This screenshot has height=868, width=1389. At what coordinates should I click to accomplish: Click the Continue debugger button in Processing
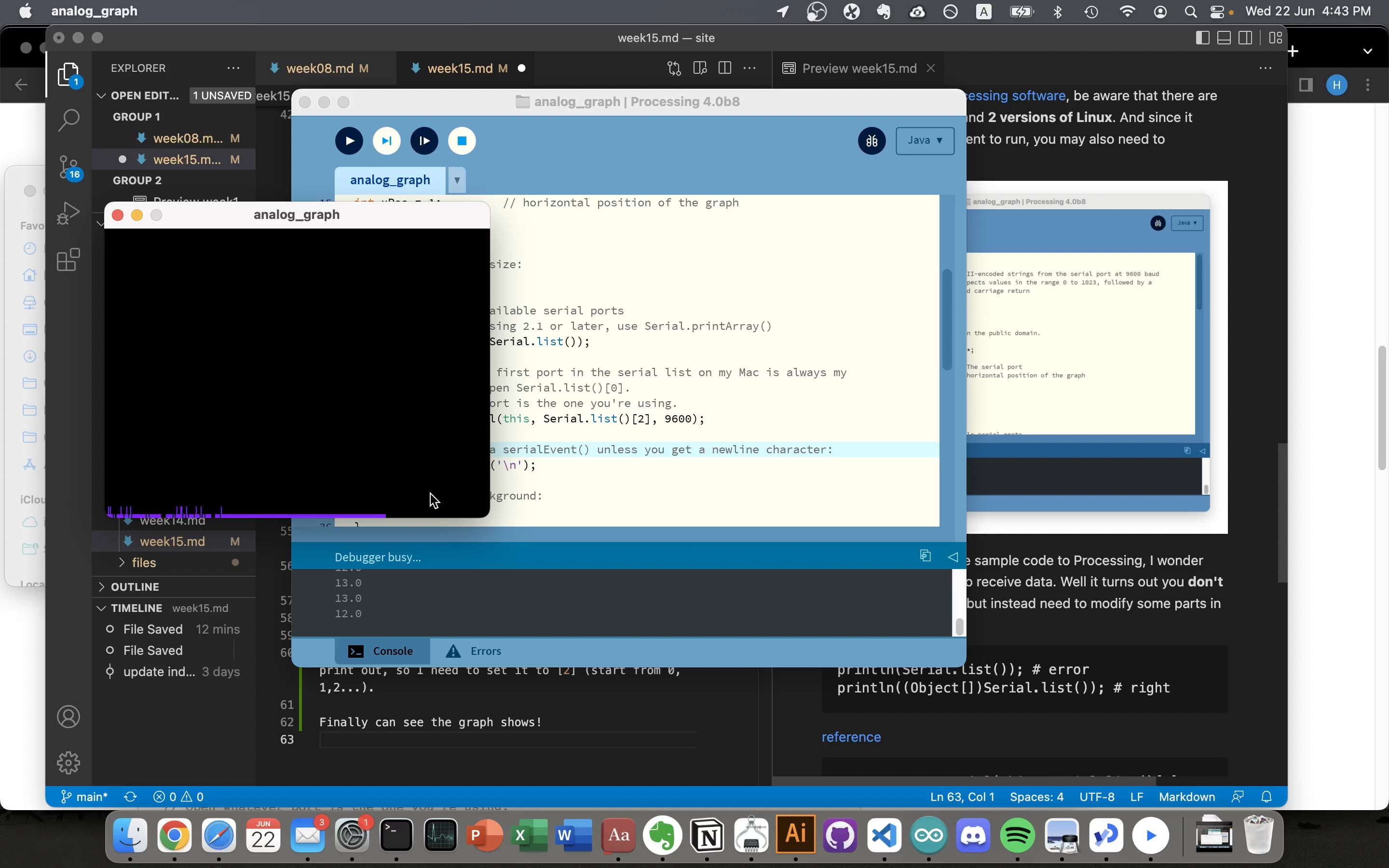(424, 141)
